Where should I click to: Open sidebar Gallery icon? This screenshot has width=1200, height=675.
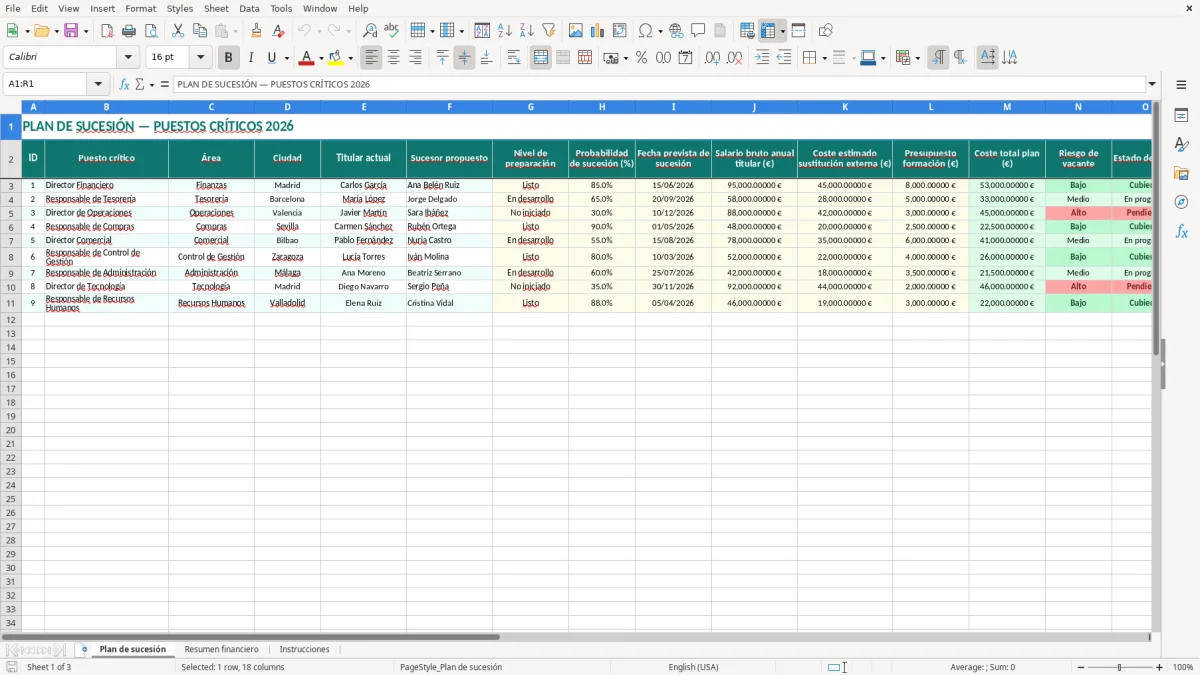[x=1181, y=173]
